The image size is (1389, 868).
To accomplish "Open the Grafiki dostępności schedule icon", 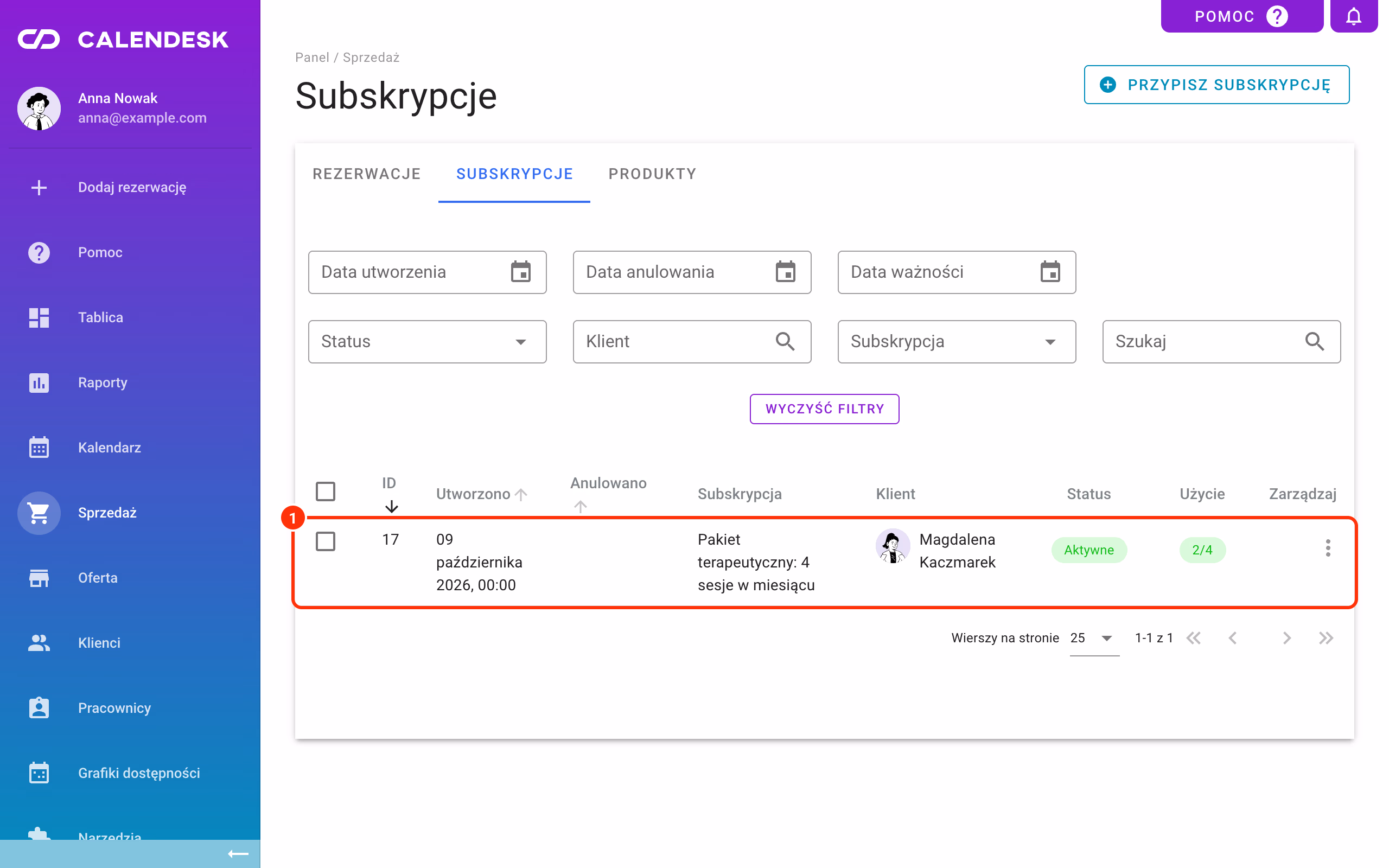I will pos(39,773).
